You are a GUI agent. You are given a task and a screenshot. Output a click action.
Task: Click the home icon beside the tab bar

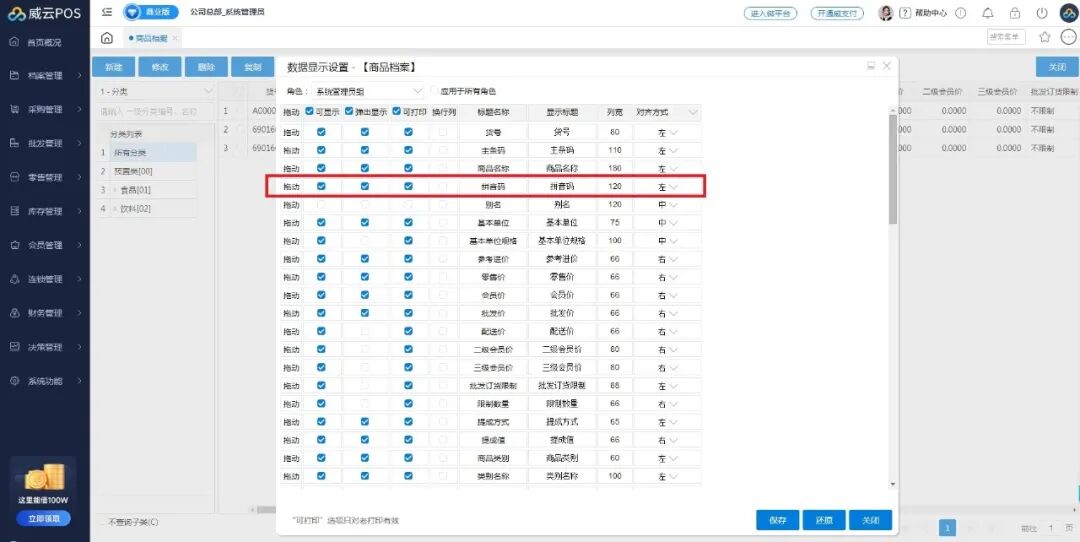point(107,38)
